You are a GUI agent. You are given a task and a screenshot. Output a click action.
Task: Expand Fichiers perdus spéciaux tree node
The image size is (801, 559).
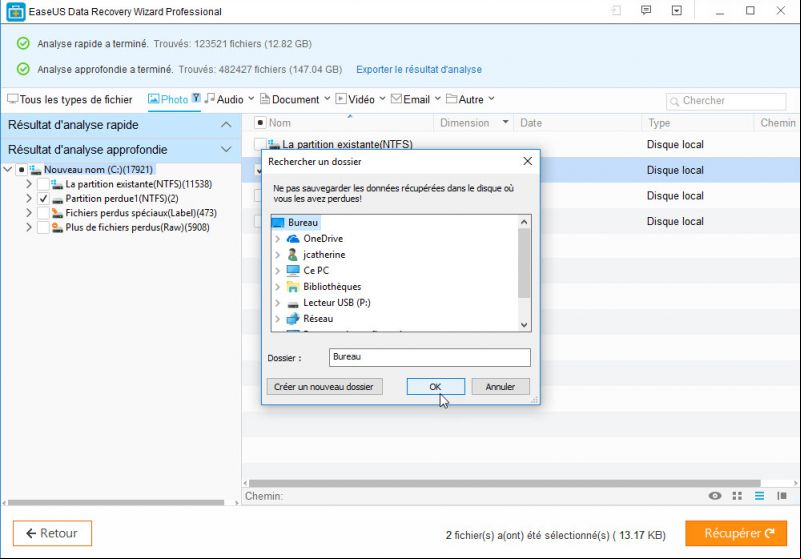(29, 213)
